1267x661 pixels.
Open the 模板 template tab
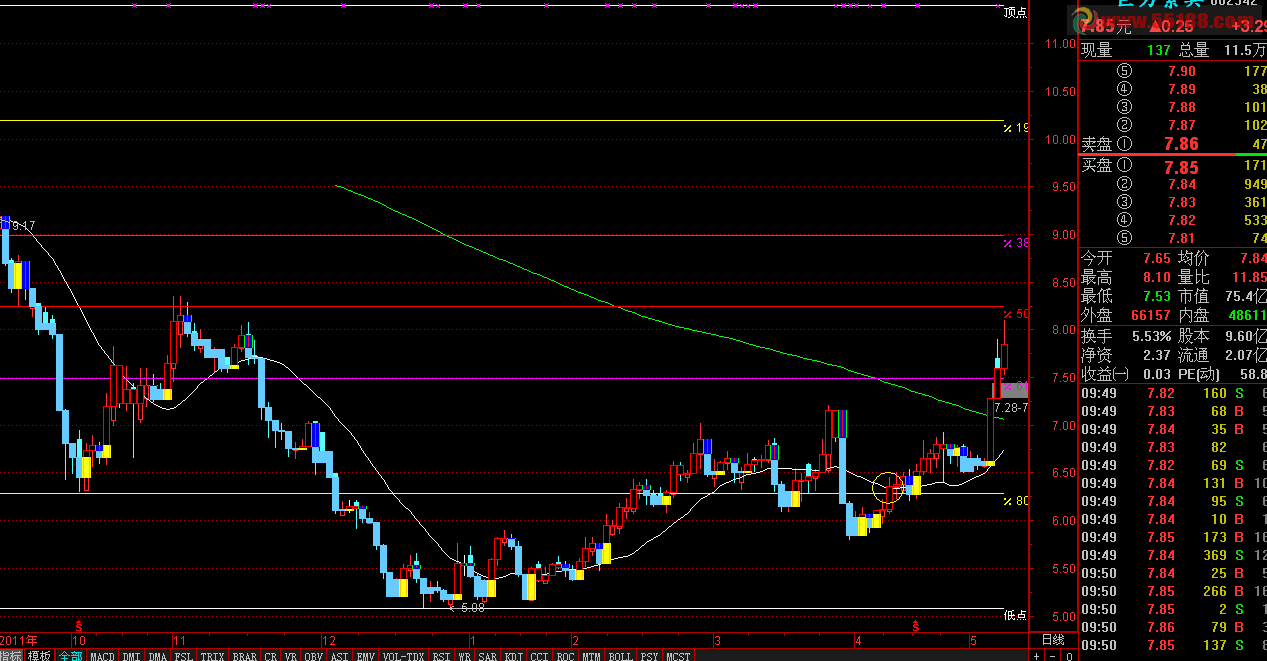39,656
